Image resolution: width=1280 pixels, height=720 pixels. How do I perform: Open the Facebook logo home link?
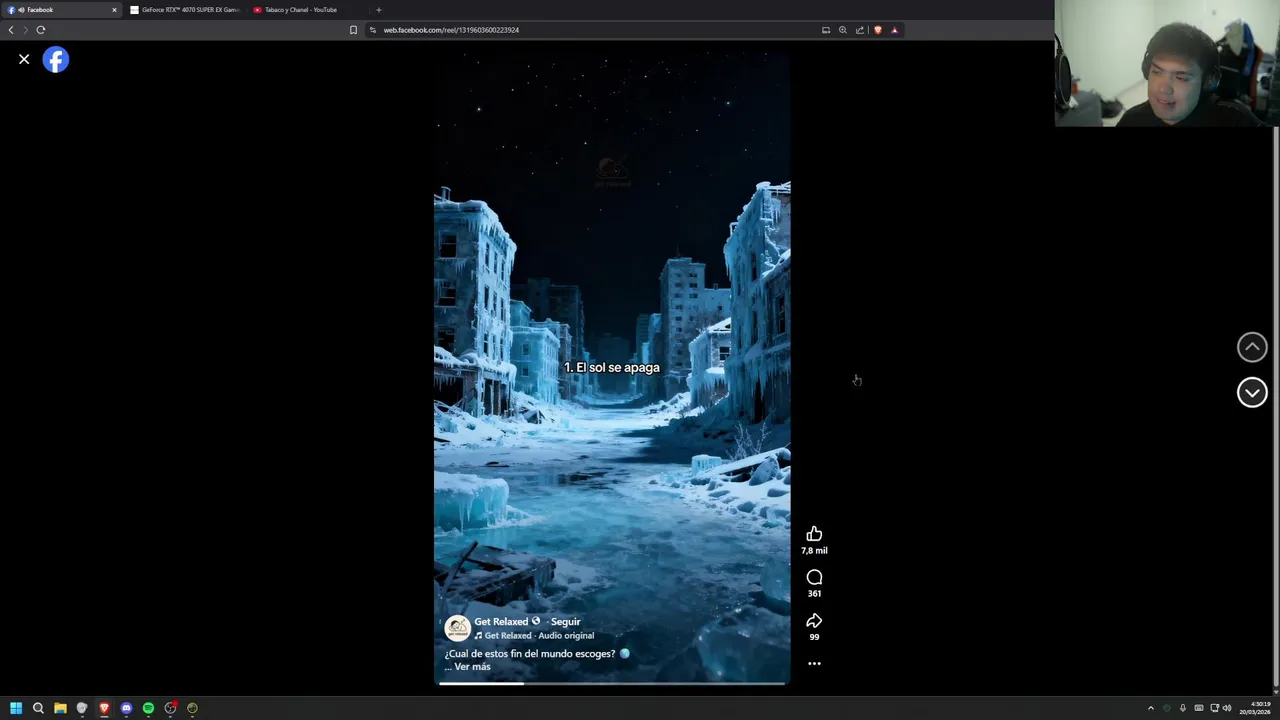[x=56, y=60]
